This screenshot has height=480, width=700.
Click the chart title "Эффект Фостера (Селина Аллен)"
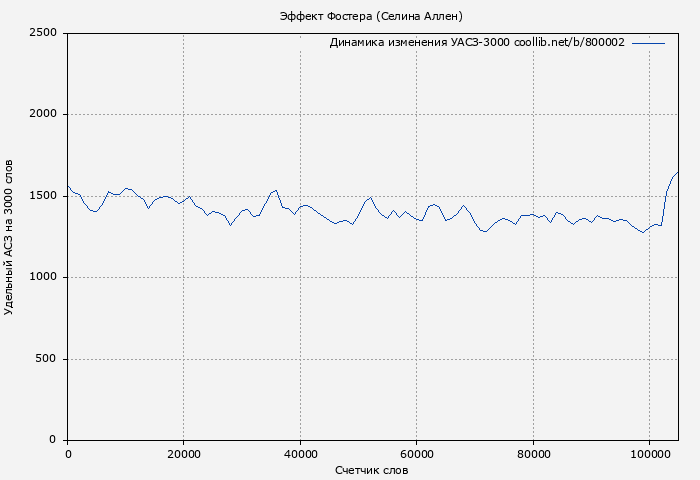pos(371,16)
